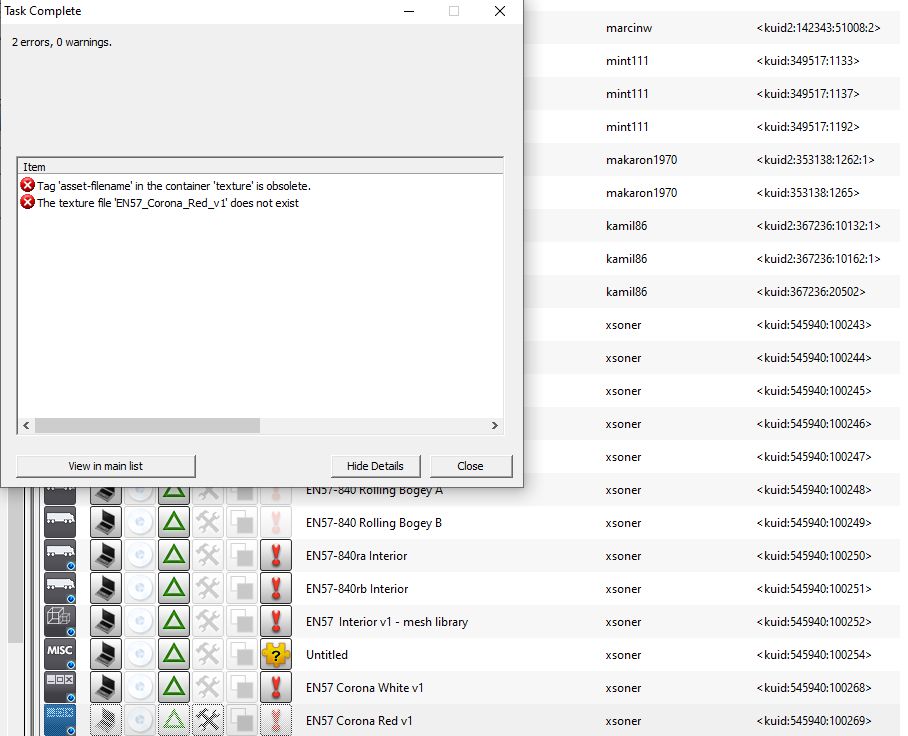Click the MISC type icon for the Untitled asset
Viewport: 908px width, 736px height.
(x=60, y=655)
